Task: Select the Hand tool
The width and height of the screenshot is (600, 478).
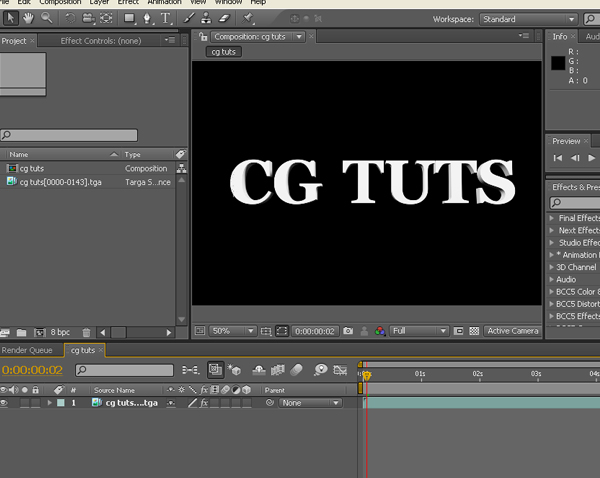Action: pyautogui.click(x=28, y=18)
